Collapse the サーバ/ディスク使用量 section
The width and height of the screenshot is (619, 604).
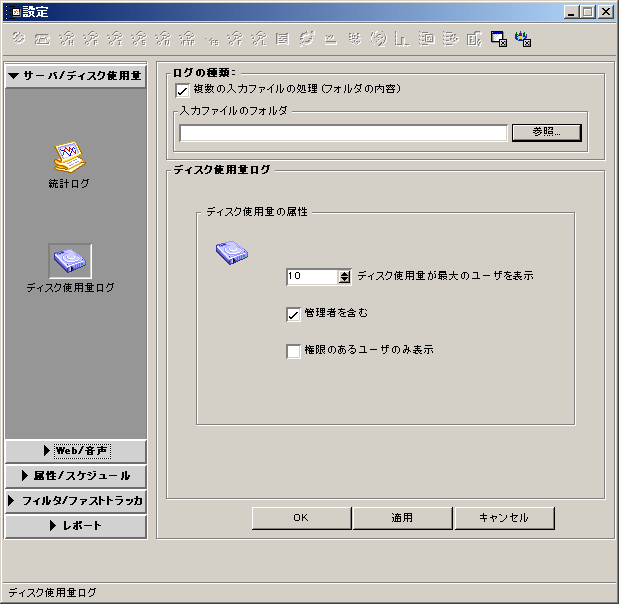76,76
